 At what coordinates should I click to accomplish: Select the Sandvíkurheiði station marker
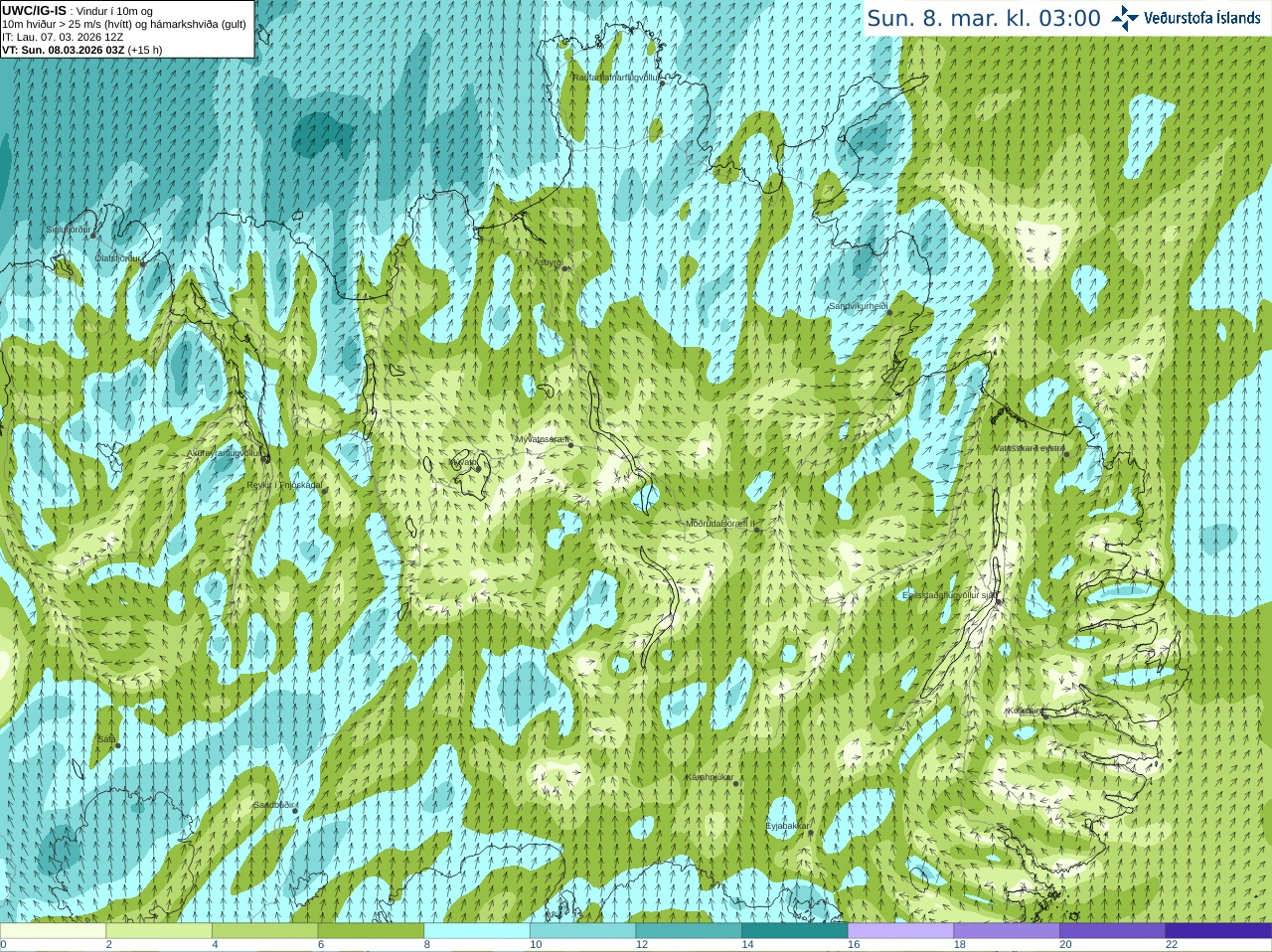point(889,313)
